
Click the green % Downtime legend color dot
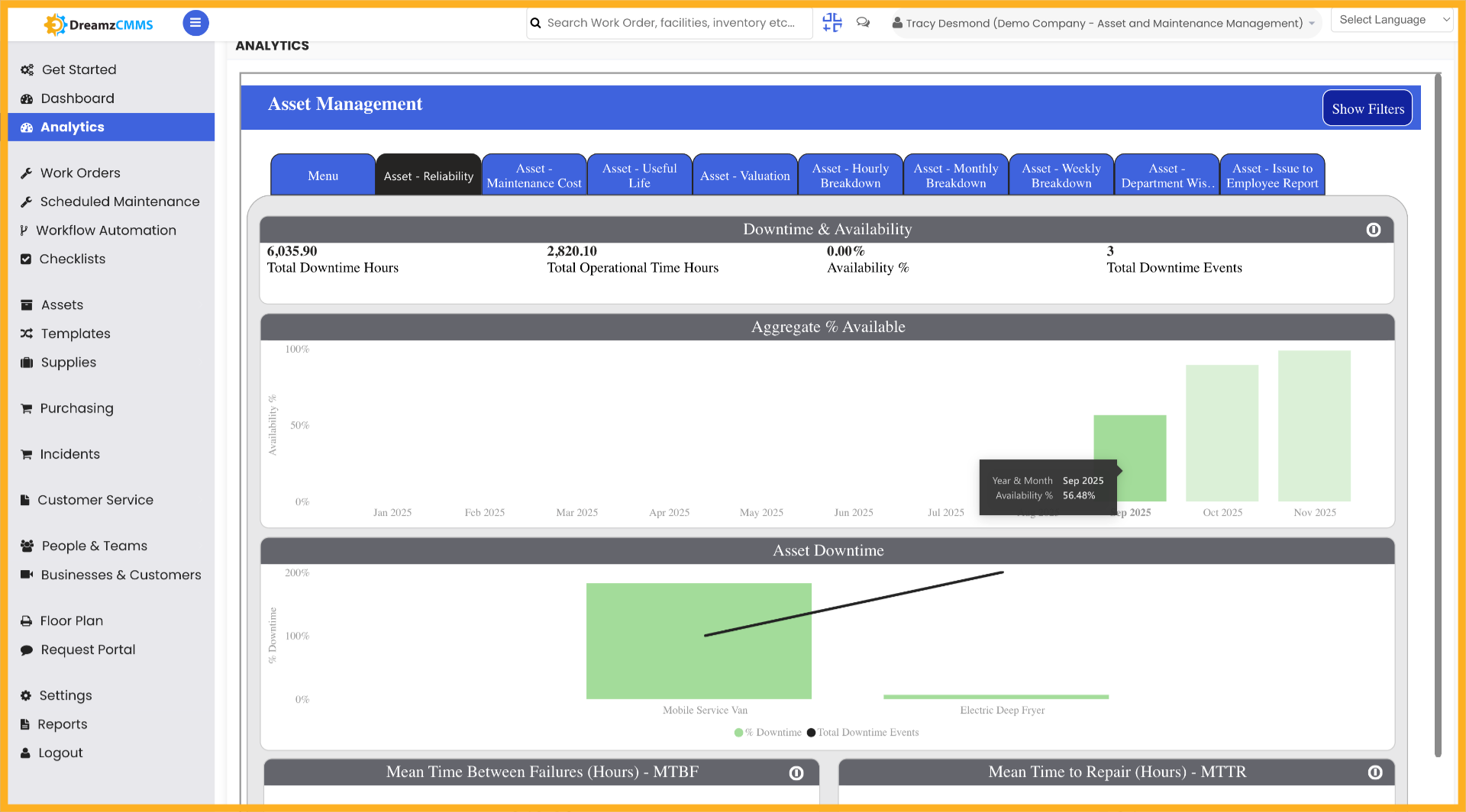737,732
